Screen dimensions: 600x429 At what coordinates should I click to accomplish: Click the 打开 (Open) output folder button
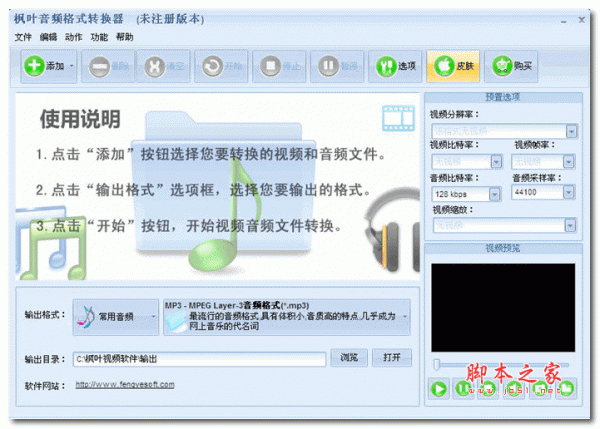pos(392,358)
